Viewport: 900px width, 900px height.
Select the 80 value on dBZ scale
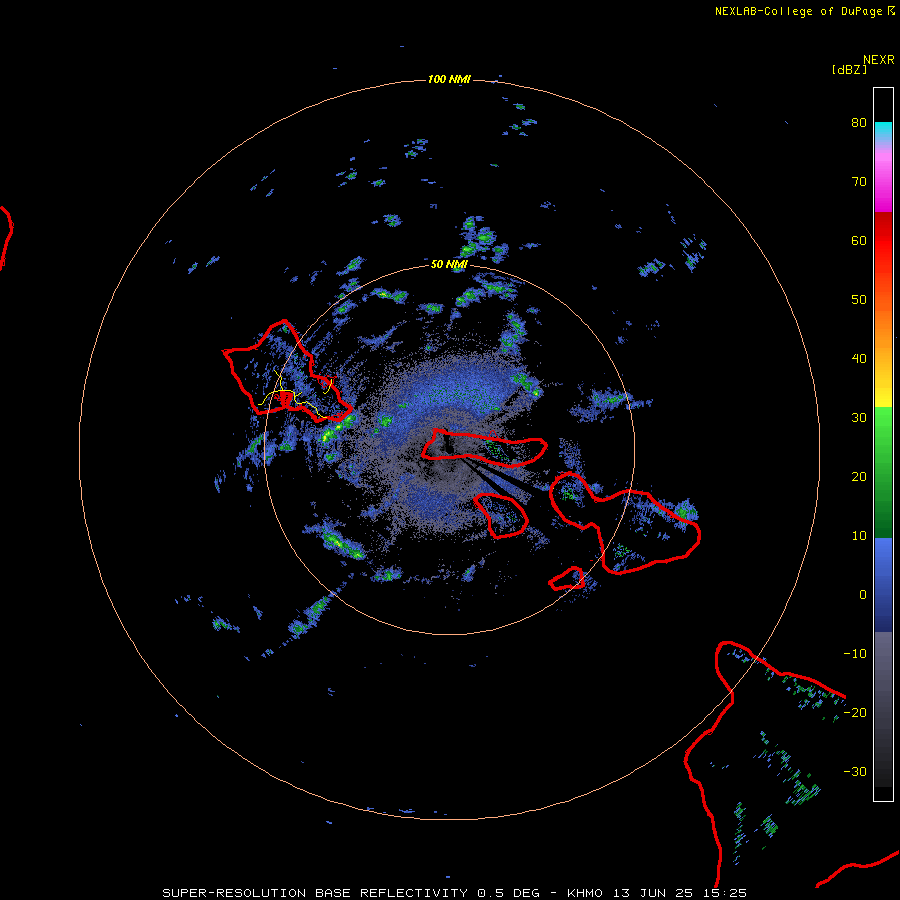pos(859,123)
